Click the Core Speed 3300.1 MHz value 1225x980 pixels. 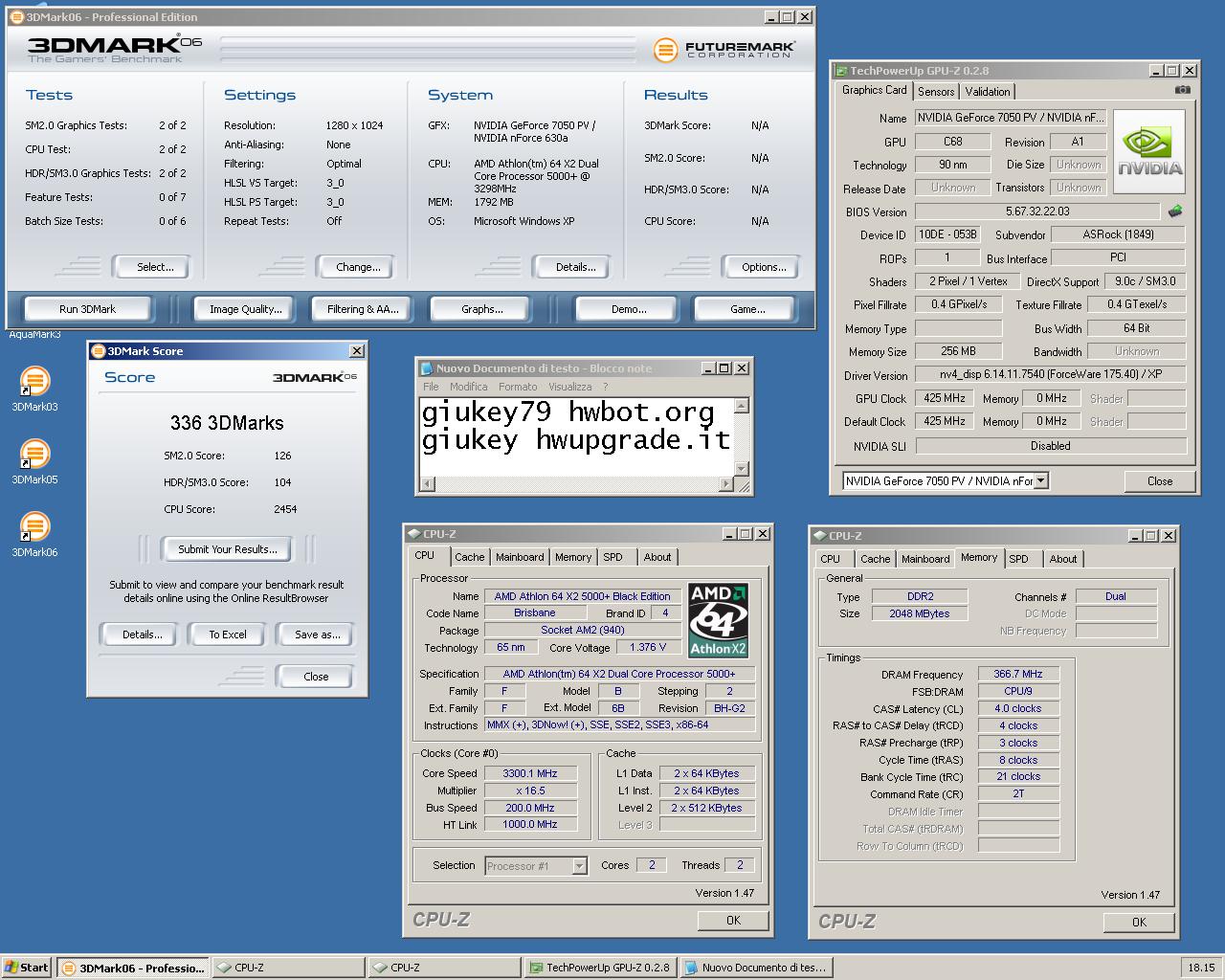click(530, 773)
